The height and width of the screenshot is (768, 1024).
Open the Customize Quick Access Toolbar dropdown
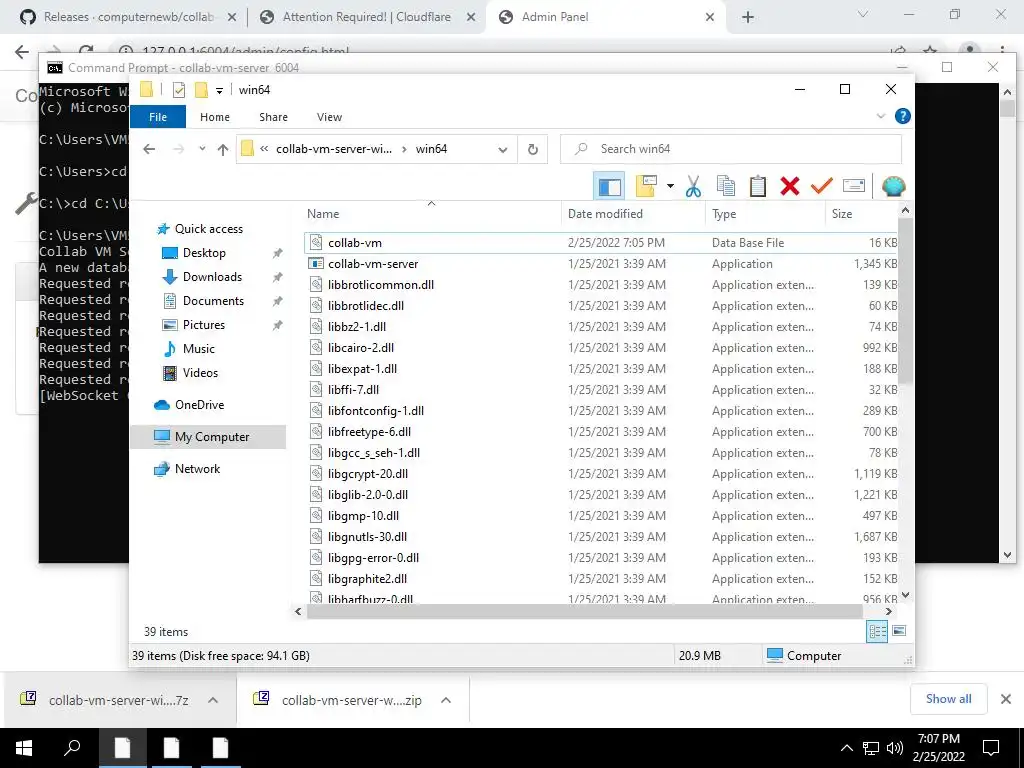pos(219,90)
